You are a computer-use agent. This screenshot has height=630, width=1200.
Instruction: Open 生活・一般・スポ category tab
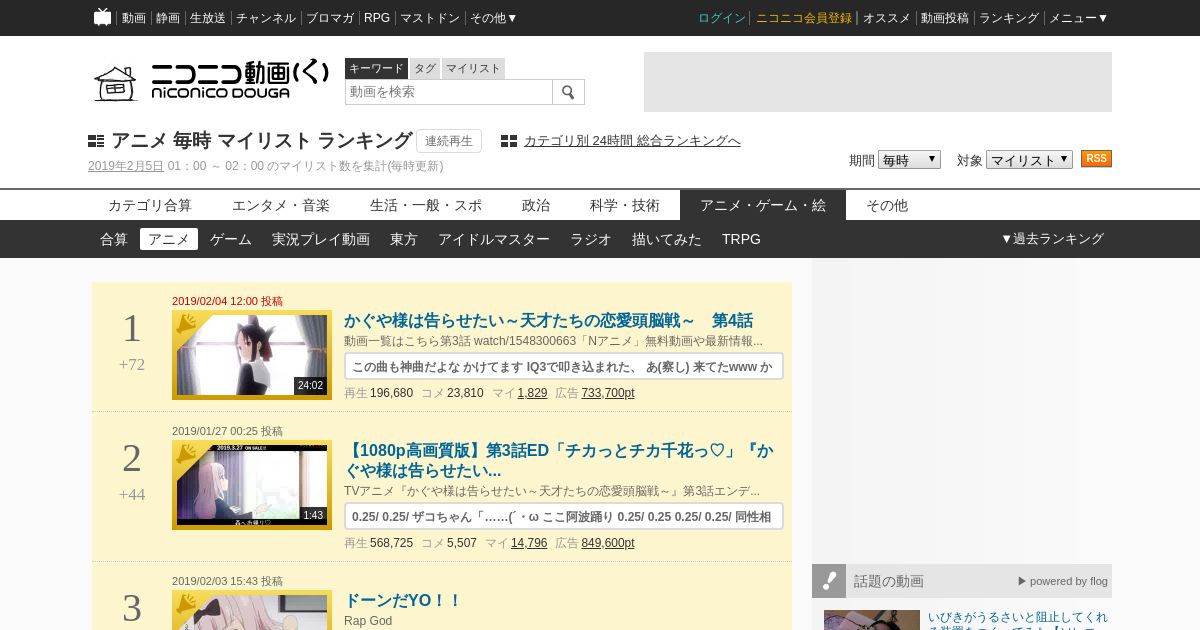click(x=426, y=205)
